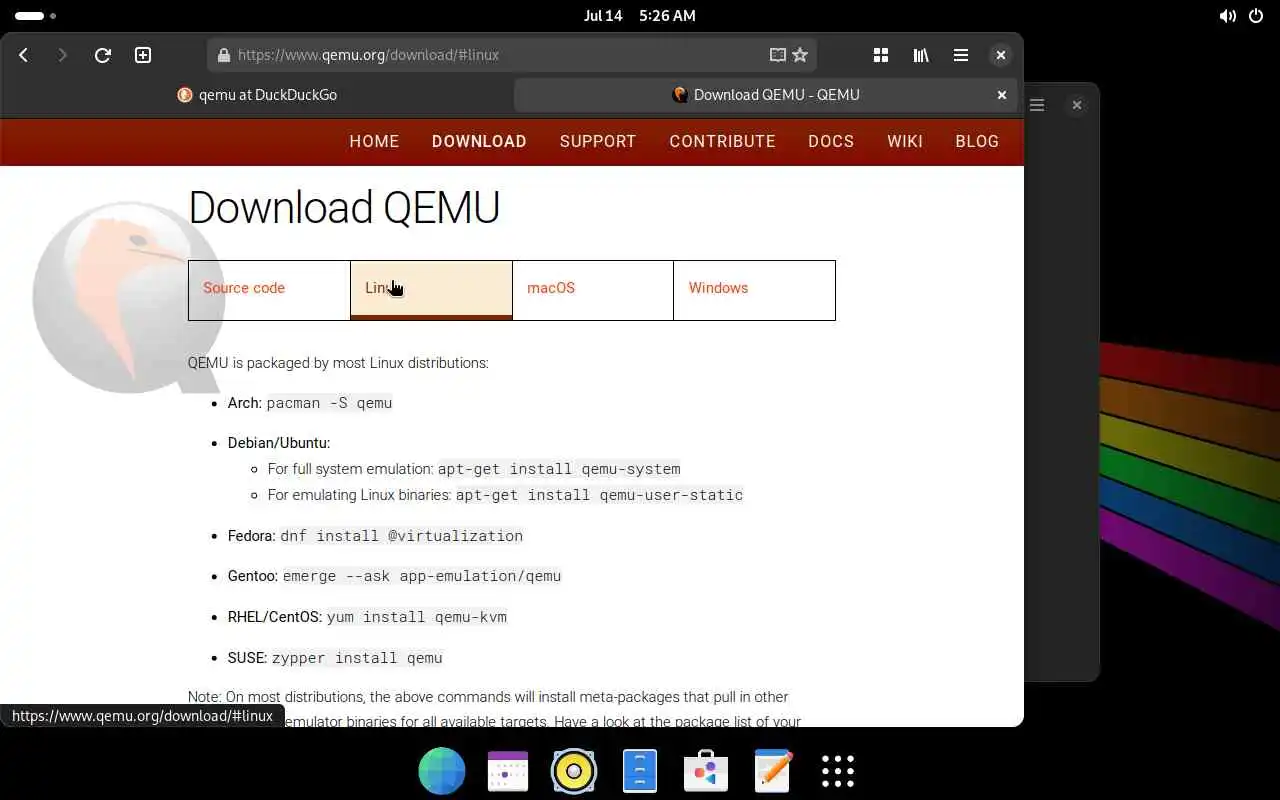
Task: Open the Text Editor from the dock
Action: click(772, 771)
